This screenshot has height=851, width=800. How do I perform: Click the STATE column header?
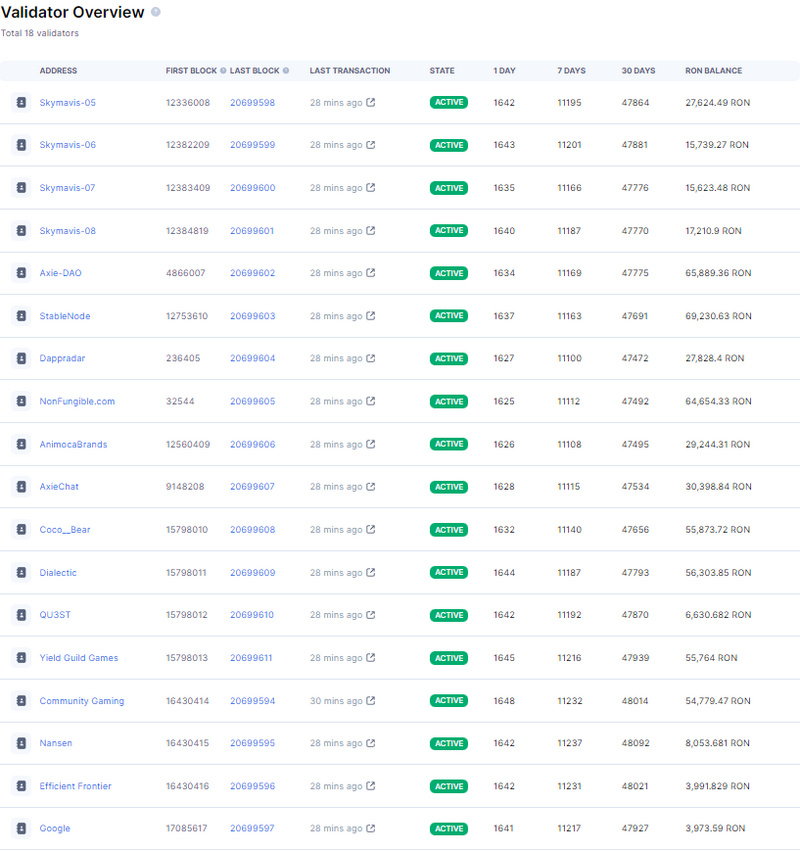coord(442,71)
